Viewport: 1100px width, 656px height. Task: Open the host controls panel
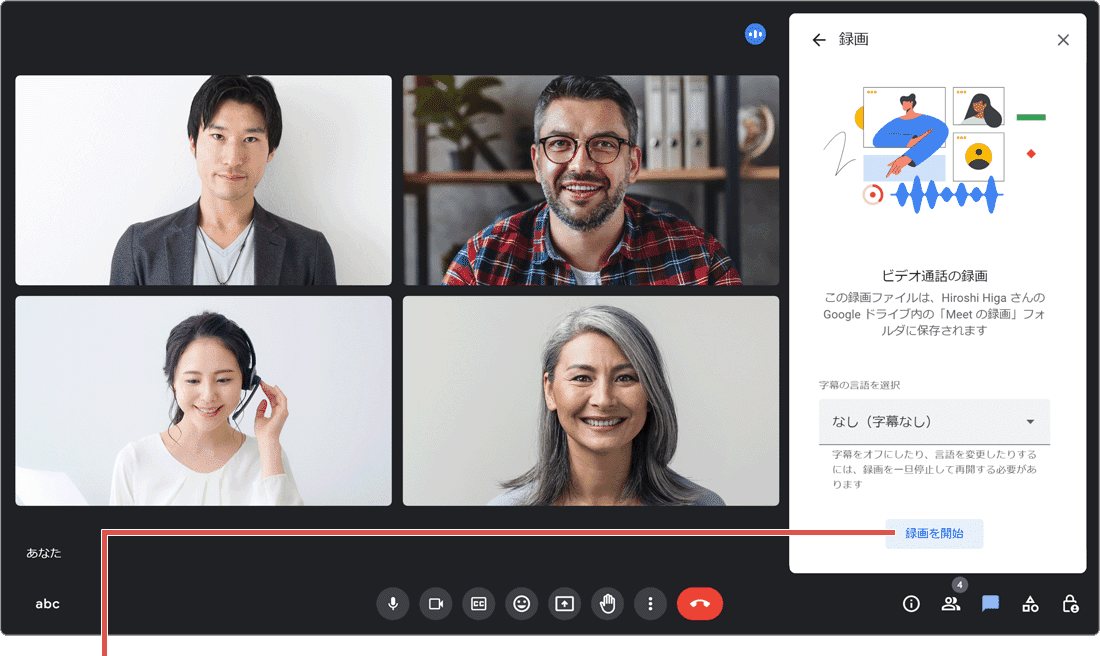(1069, 603)
